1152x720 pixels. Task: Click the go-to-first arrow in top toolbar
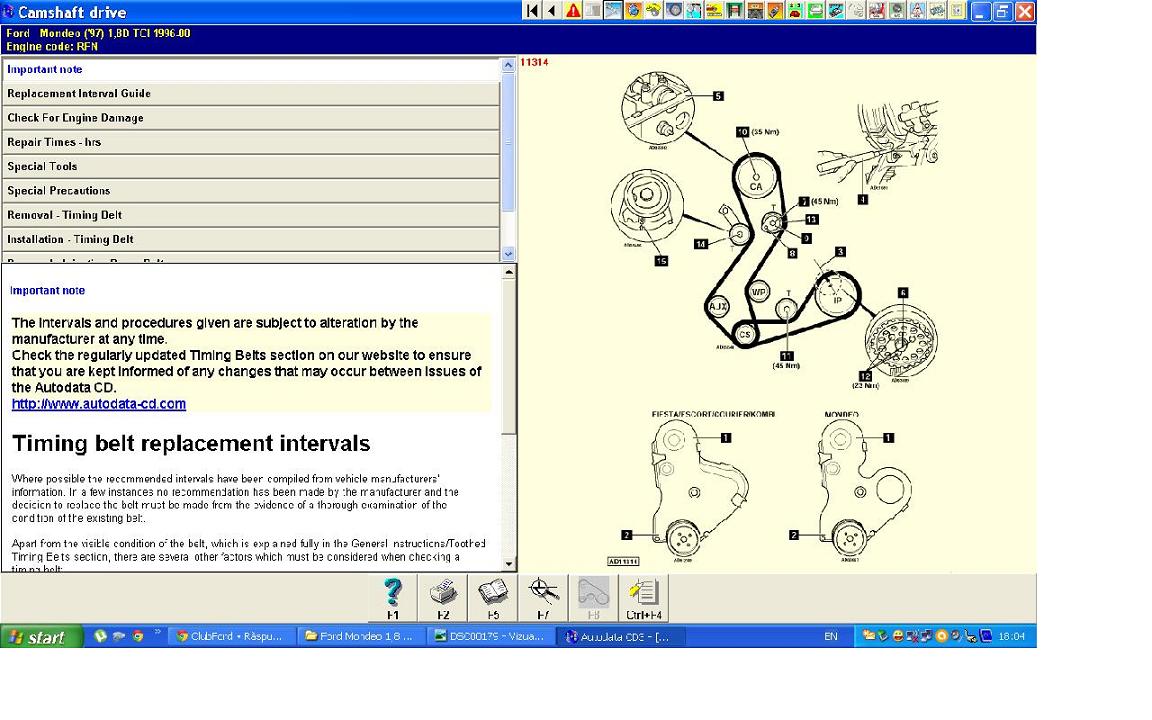click(x=532, y=11)
